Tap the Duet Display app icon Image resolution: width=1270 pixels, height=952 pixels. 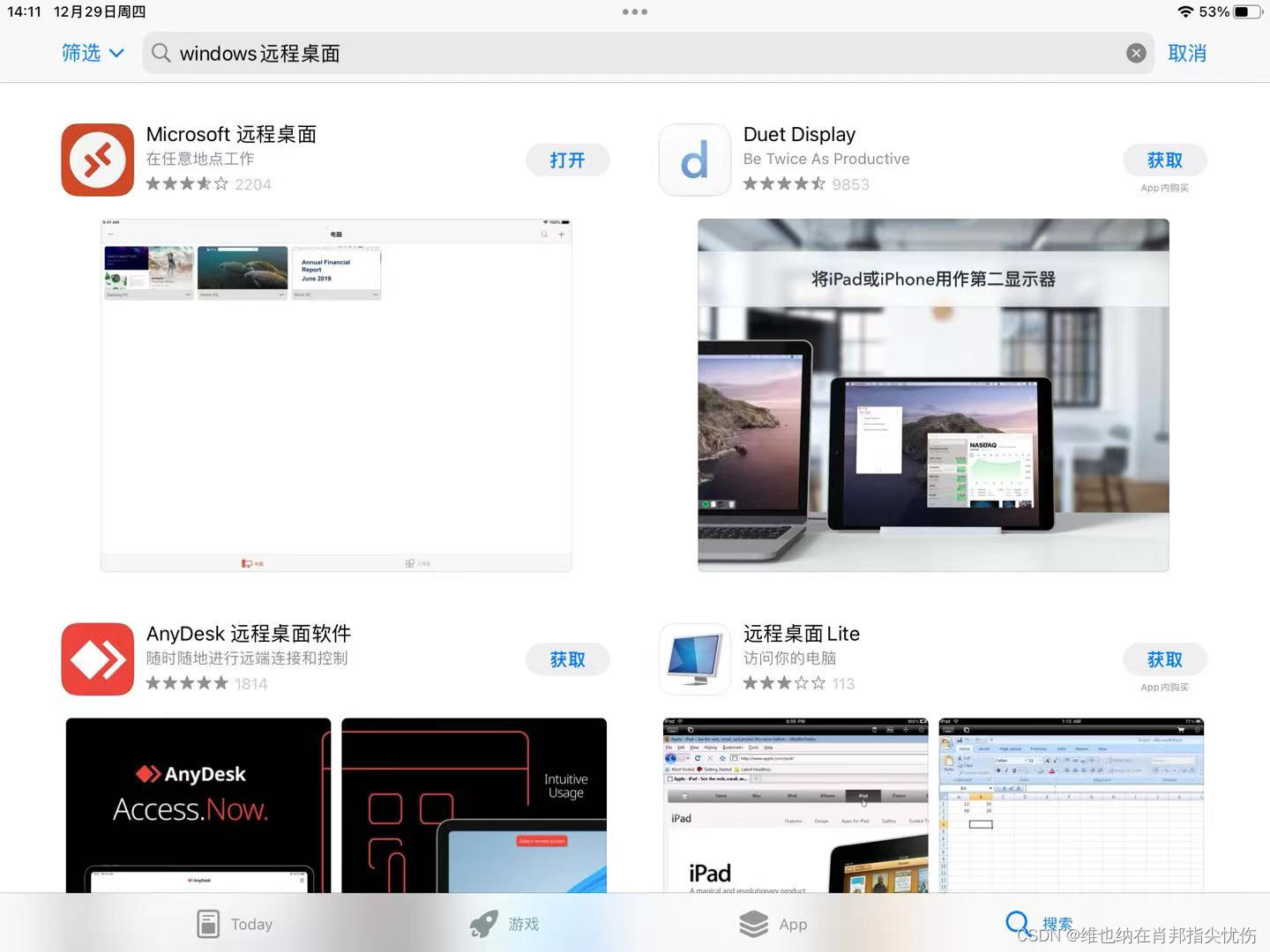click(x=695, y=160)
